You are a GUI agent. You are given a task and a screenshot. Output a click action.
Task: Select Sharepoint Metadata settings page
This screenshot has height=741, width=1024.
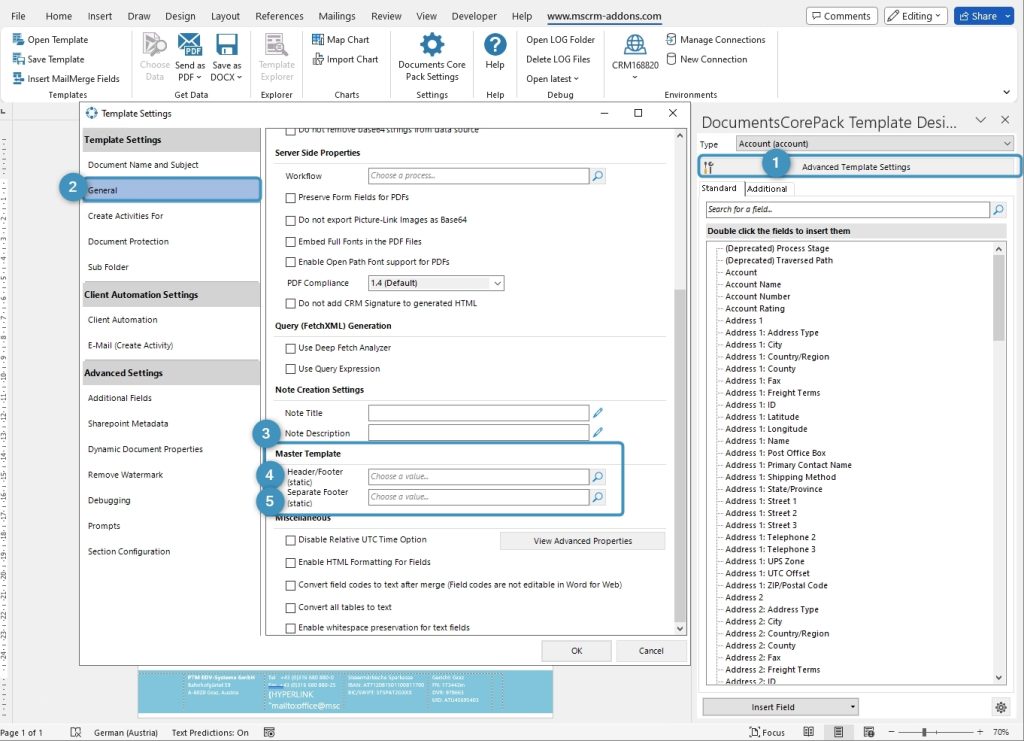click(128, 424)
